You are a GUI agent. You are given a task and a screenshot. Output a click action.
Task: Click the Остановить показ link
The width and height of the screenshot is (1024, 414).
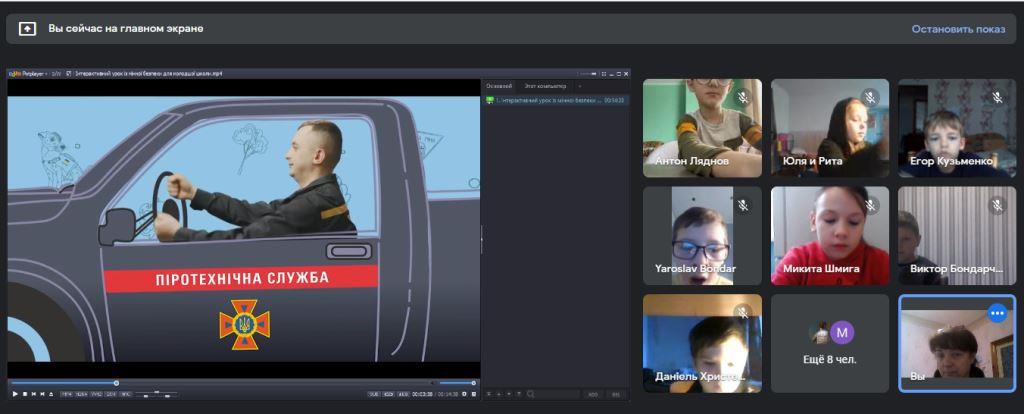coord(958,29)
